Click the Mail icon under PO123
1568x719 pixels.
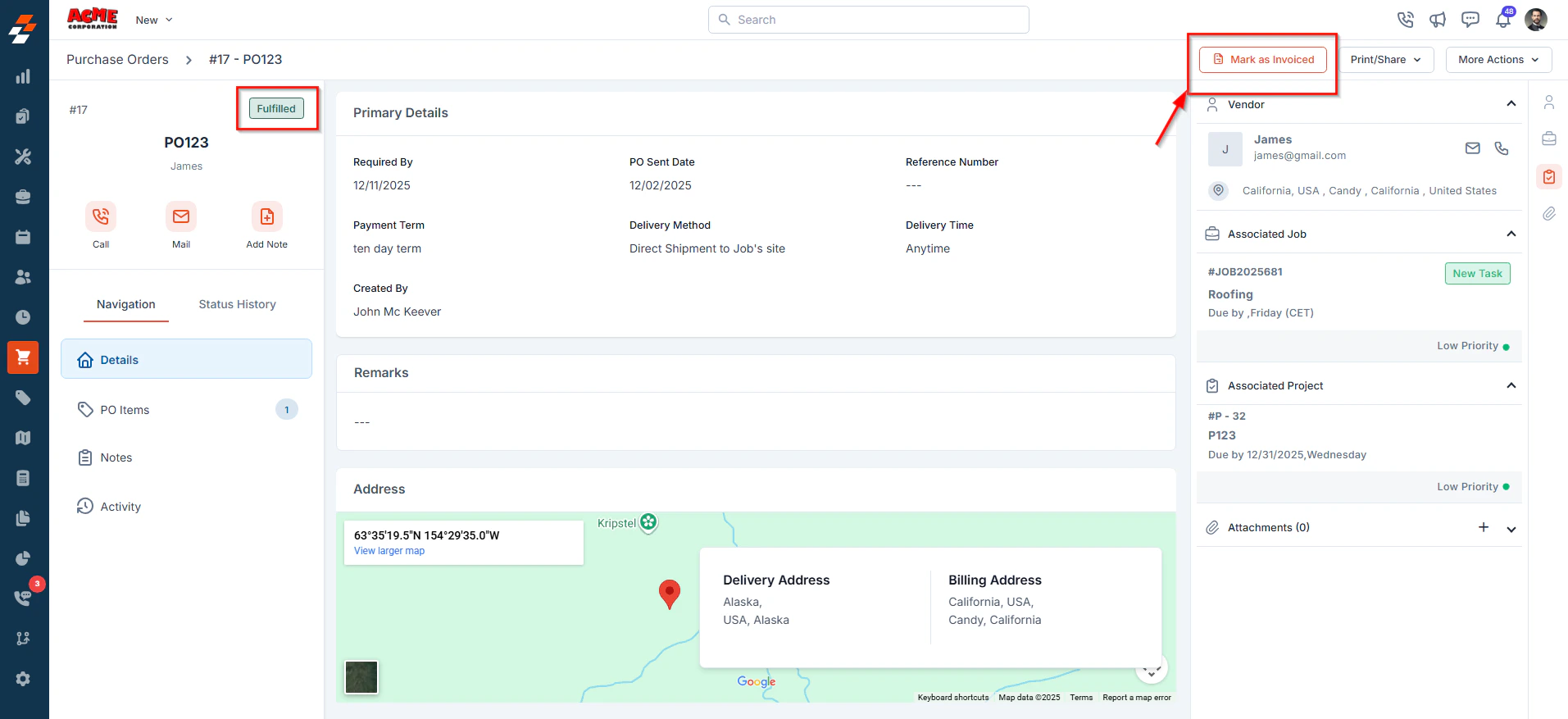[x=181, y=216]
